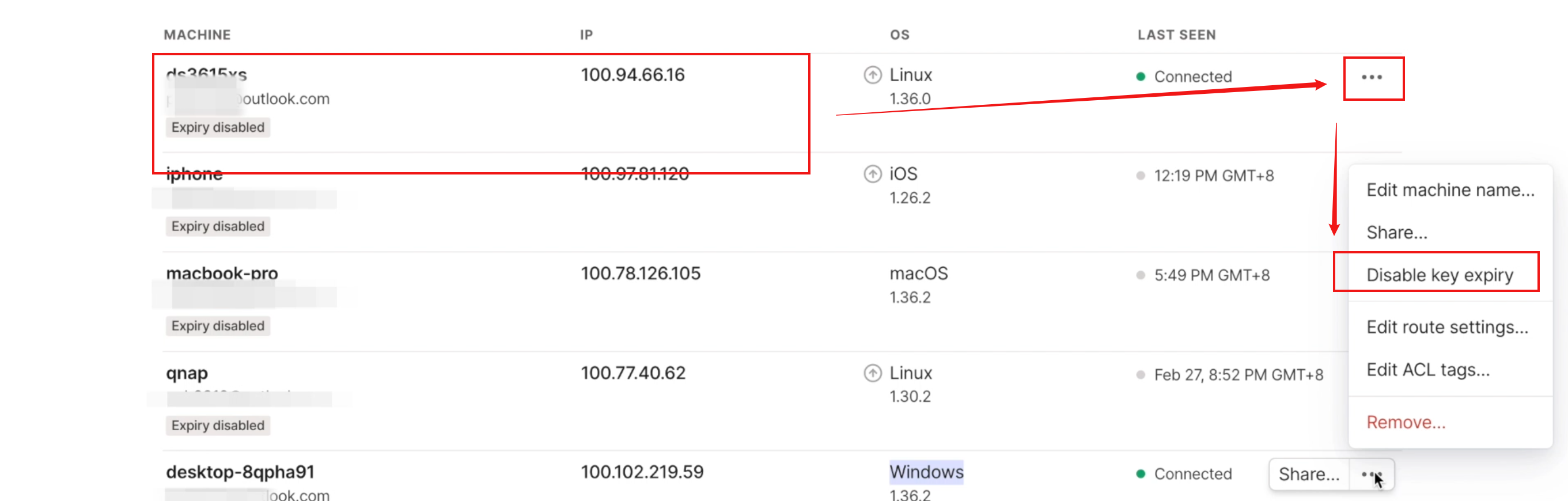The width and height of the screenshot is (1568, 501).
Task: Click IP address 100.102.219.59
Action: (x=642, y=472)
